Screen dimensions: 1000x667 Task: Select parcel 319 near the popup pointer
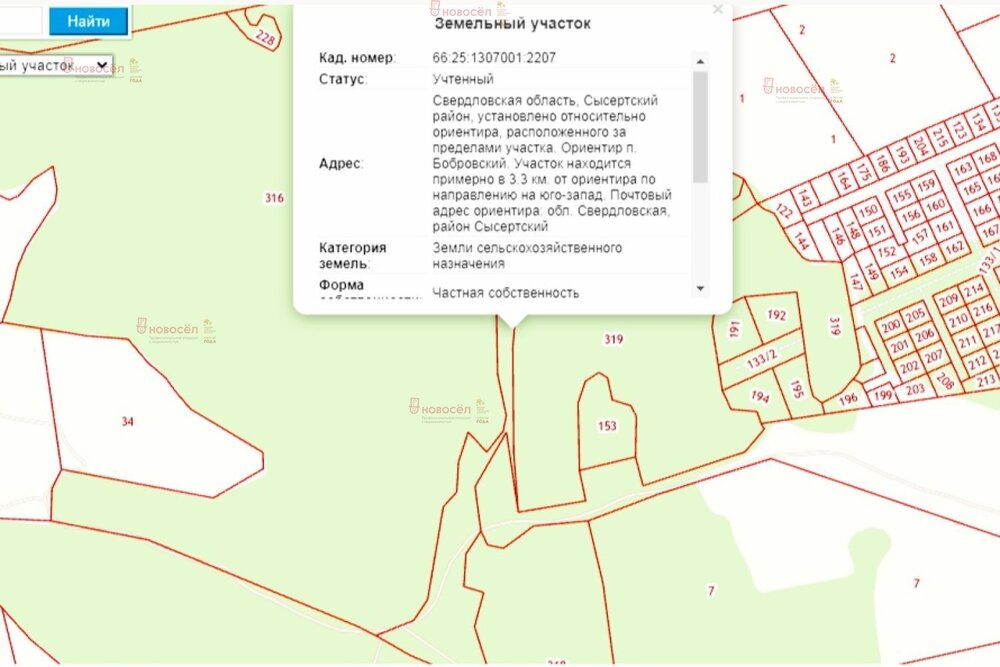coord(613,339)
